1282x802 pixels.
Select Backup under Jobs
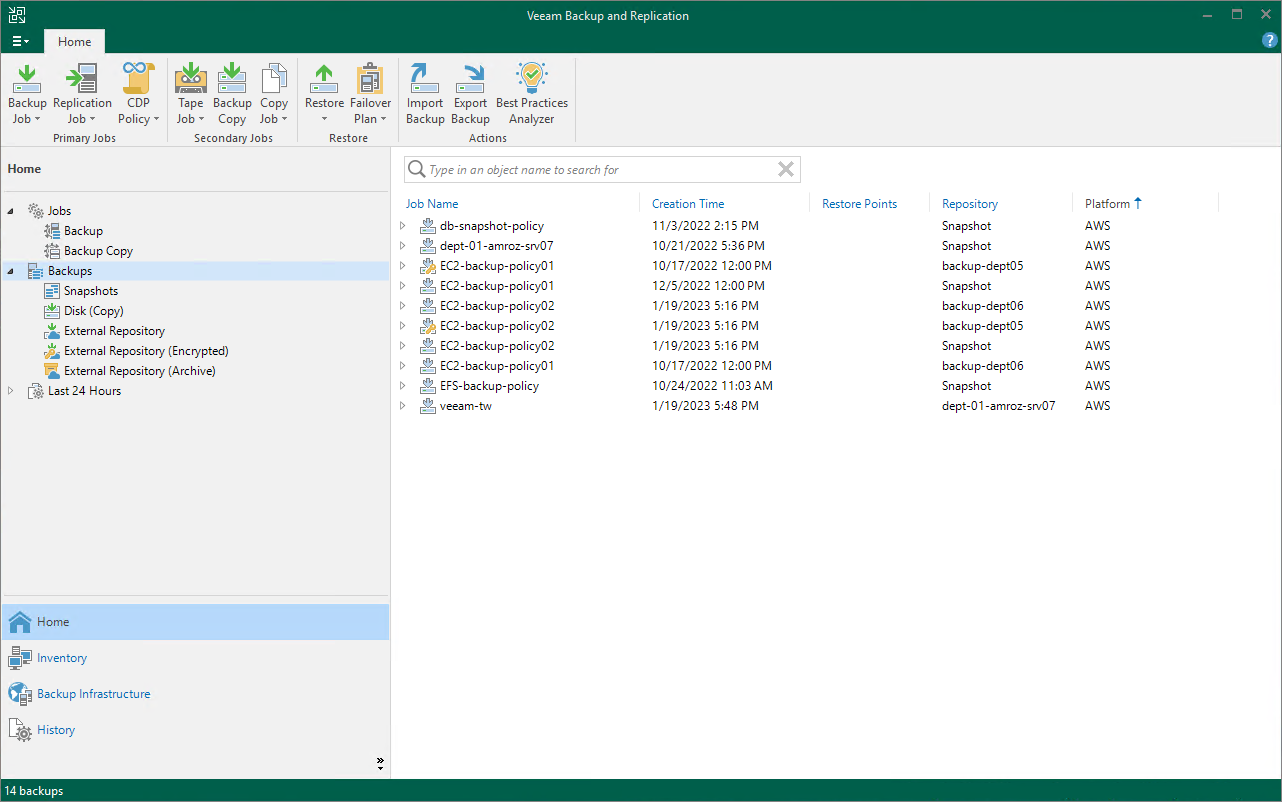pyautogui.click(x=83, y=231)
